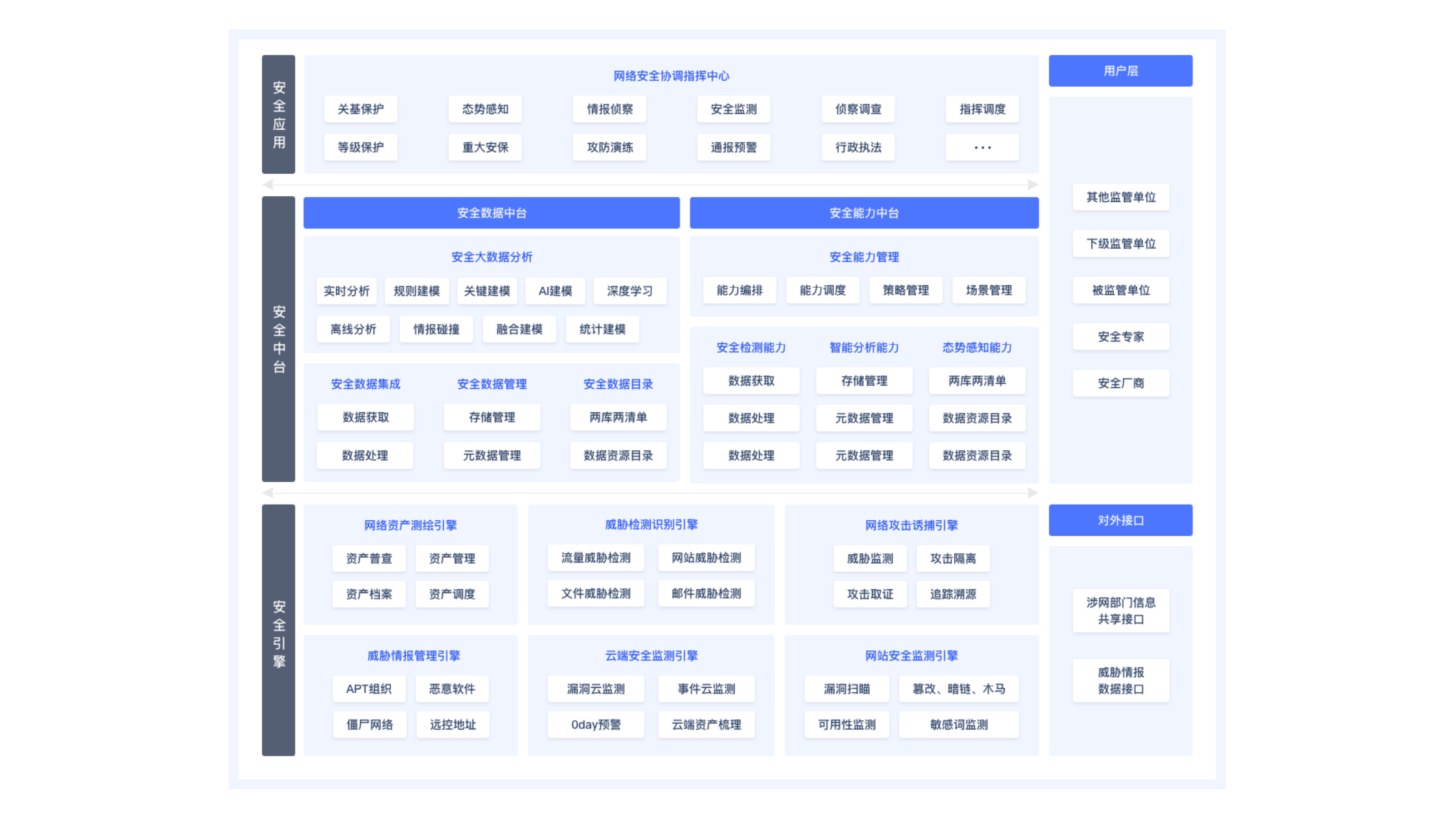The width and height of the screenshot is (1456, 818).
Task: Click the 网络安全协调指挥中心 title
Action: click(671, 76)
